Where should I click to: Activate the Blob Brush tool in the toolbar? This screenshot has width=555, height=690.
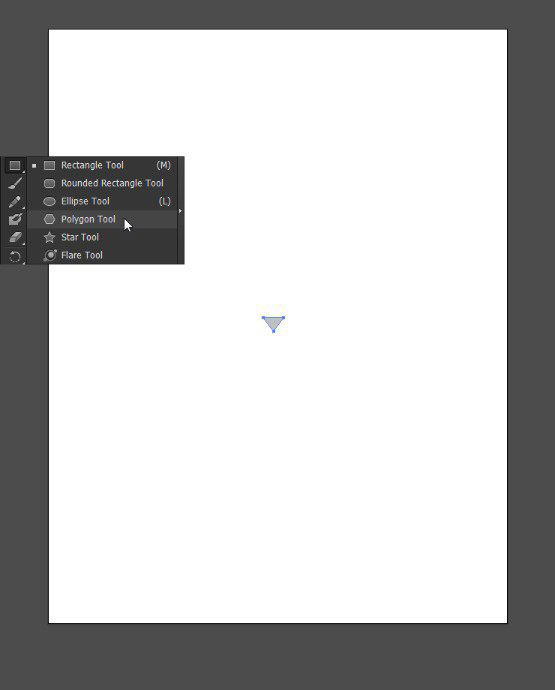pos(15,219)
